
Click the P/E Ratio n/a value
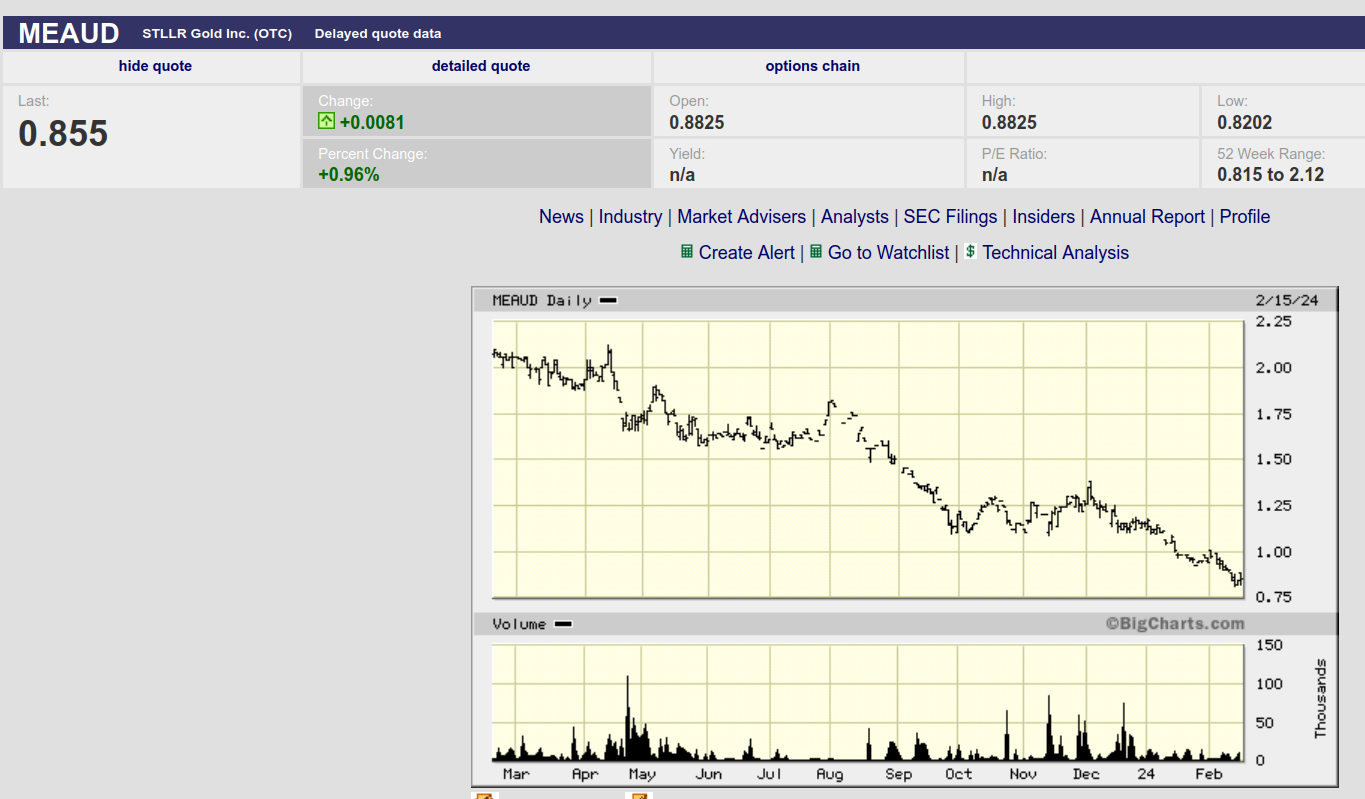click(995, 175)
